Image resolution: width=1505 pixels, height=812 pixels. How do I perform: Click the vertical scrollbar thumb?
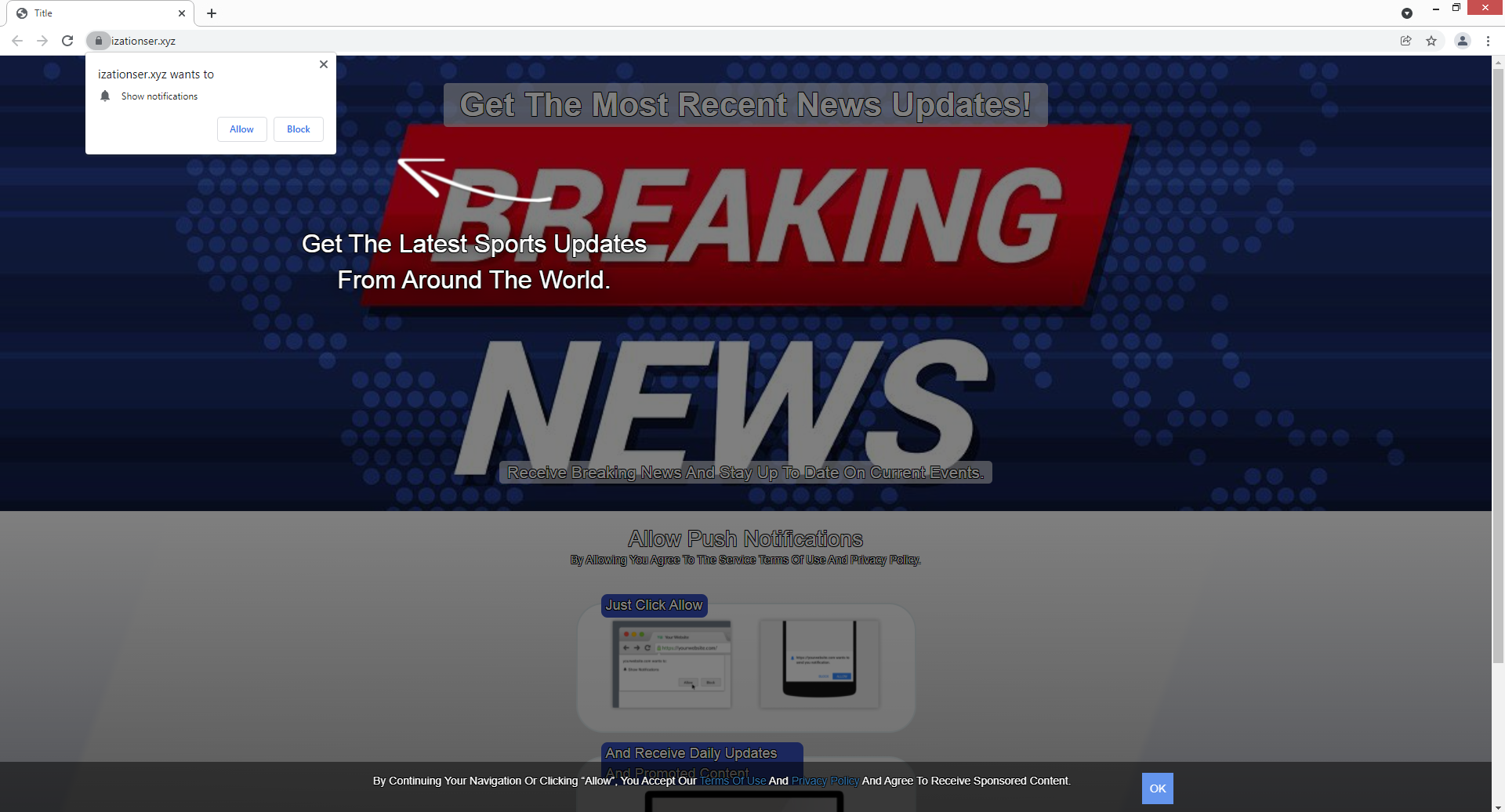pos(1498,364)
